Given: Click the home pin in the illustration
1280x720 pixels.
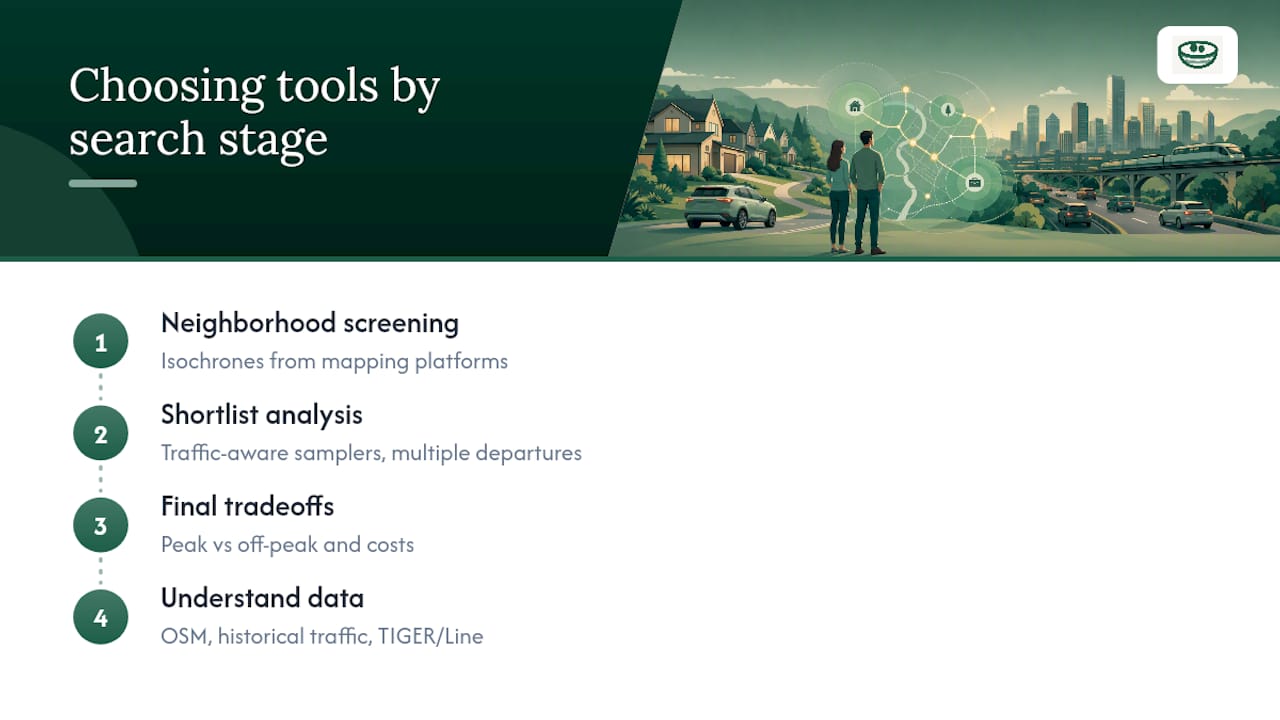Looking at the screenshot, I should click(x=854, y=106).
